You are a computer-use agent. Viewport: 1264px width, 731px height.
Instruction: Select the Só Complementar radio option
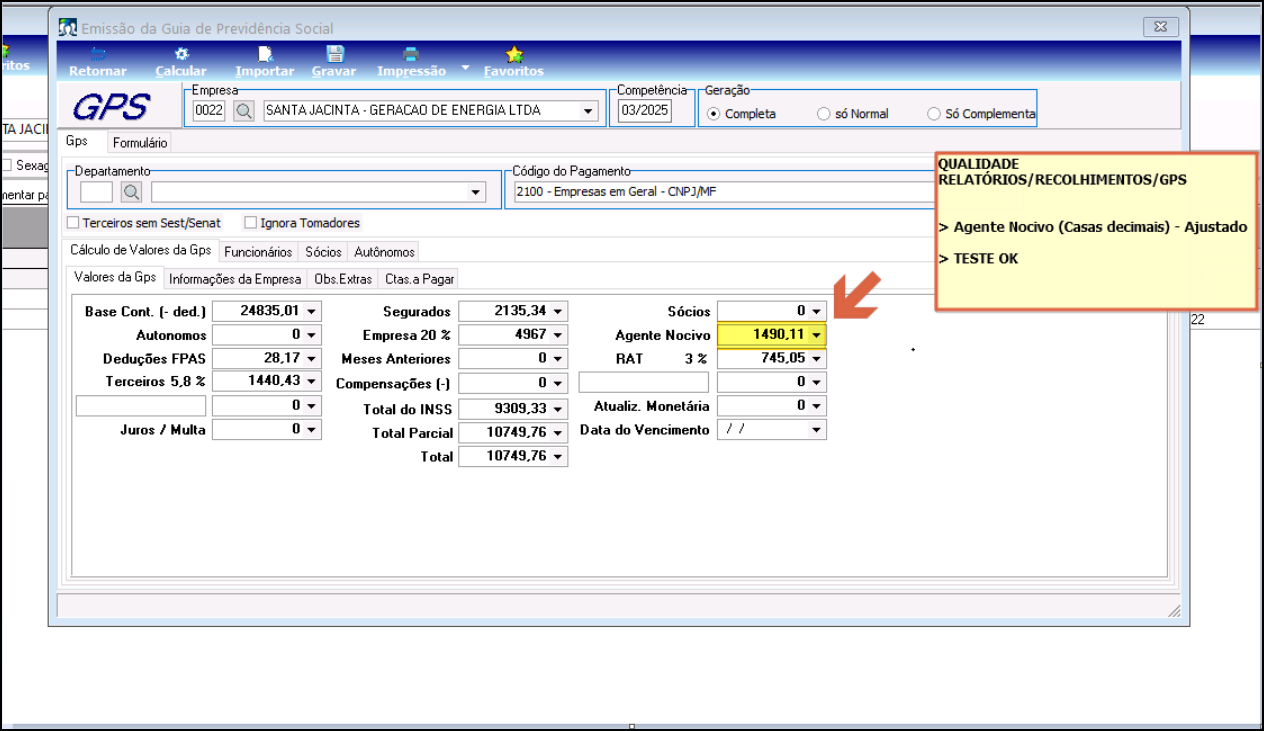coord(934,114)
